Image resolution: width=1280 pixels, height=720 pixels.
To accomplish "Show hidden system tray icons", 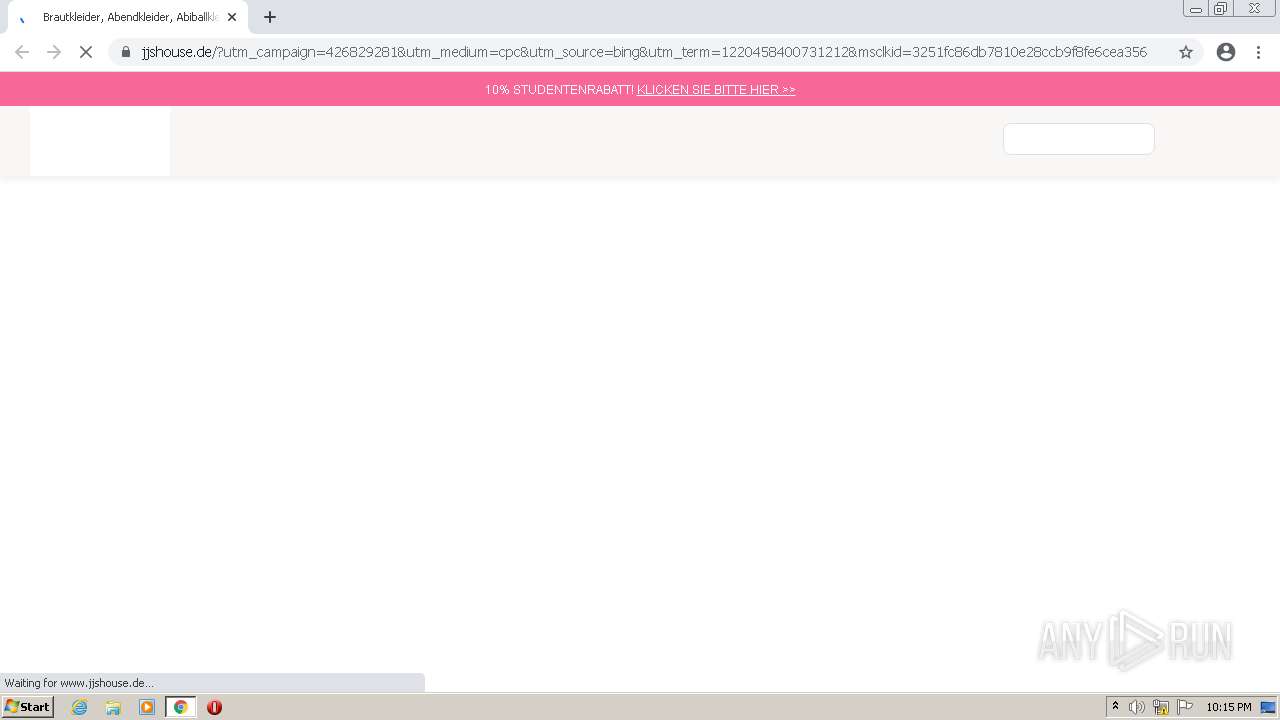I will click(x=1116, y=707).
